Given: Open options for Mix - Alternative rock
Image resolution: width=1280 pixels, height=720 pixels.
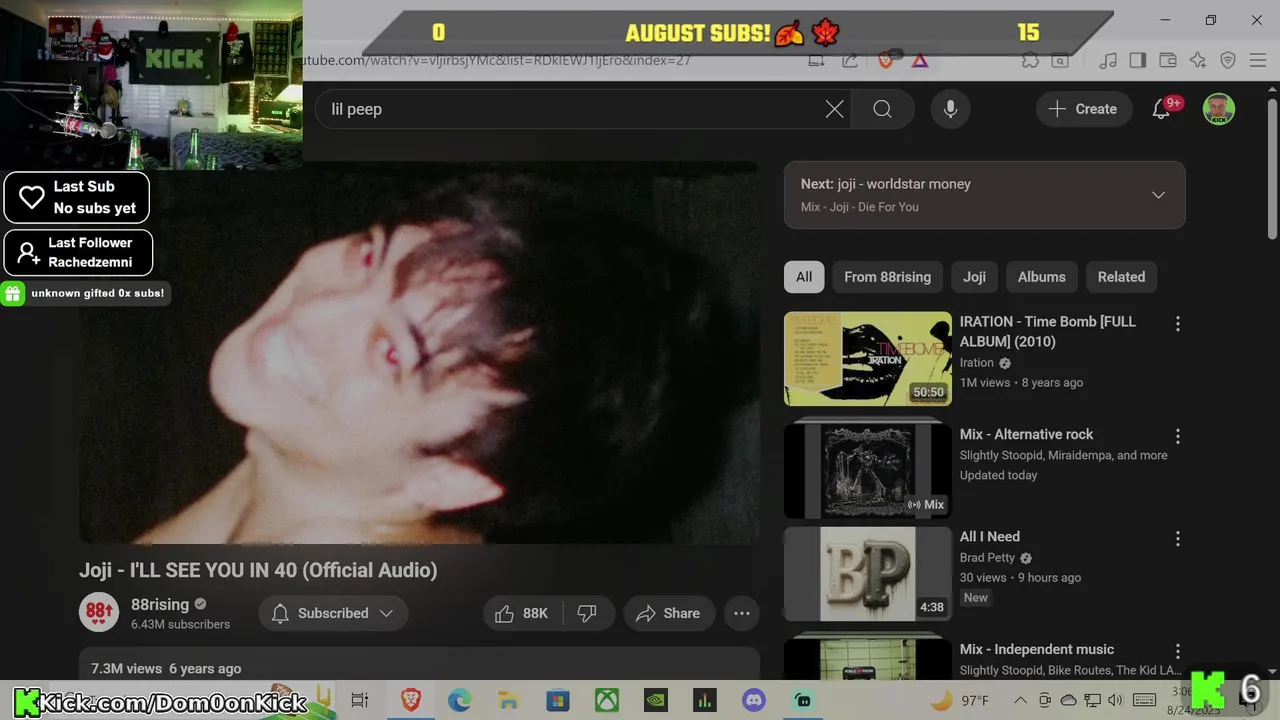Looking at the screenshot, I should (1177, 436).
